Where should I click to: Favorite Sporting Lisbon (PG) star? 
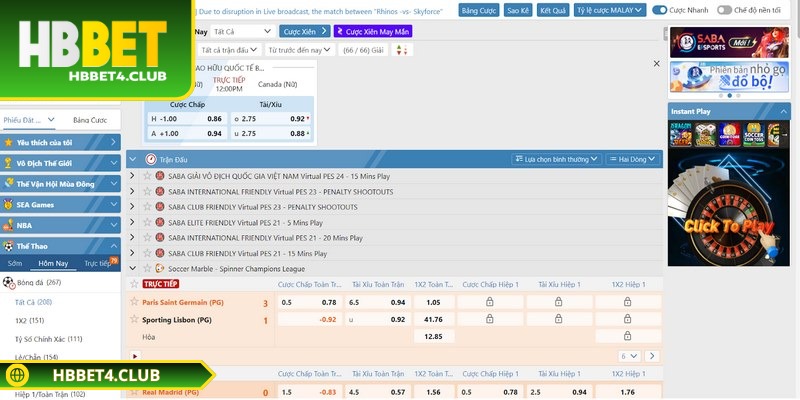(x=134, y=319)
